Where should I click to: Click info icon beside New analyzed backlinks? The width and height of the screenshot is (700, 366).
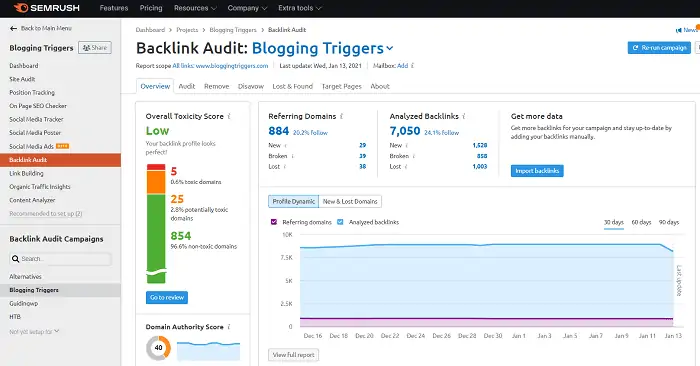tap(407, 146)
